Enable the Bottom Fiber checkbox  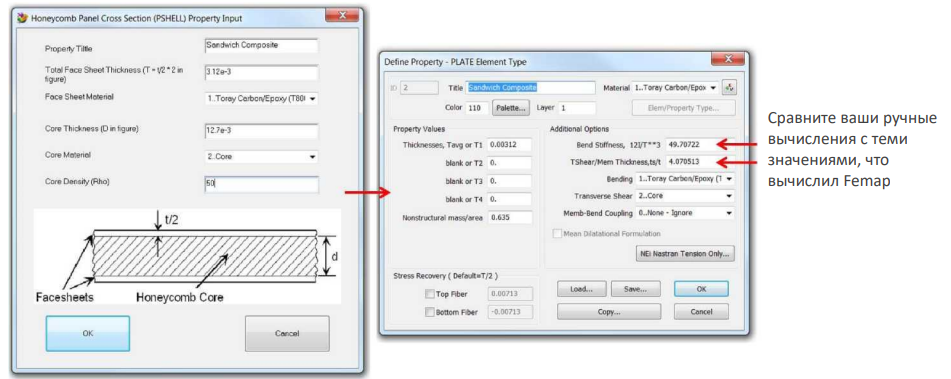coord(430,312)
